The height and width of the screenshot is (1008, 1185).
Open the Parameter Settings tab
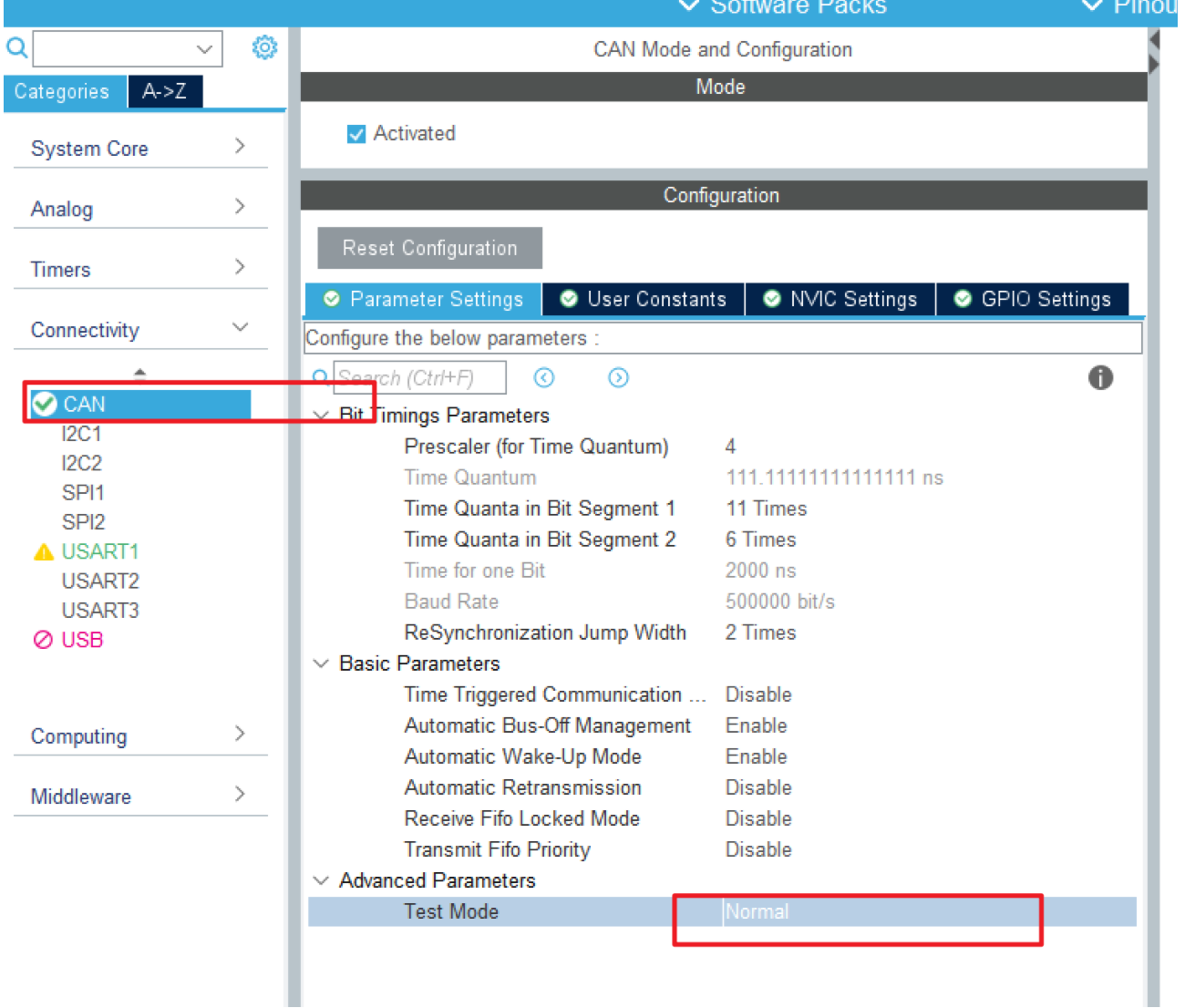click(423, 299)
